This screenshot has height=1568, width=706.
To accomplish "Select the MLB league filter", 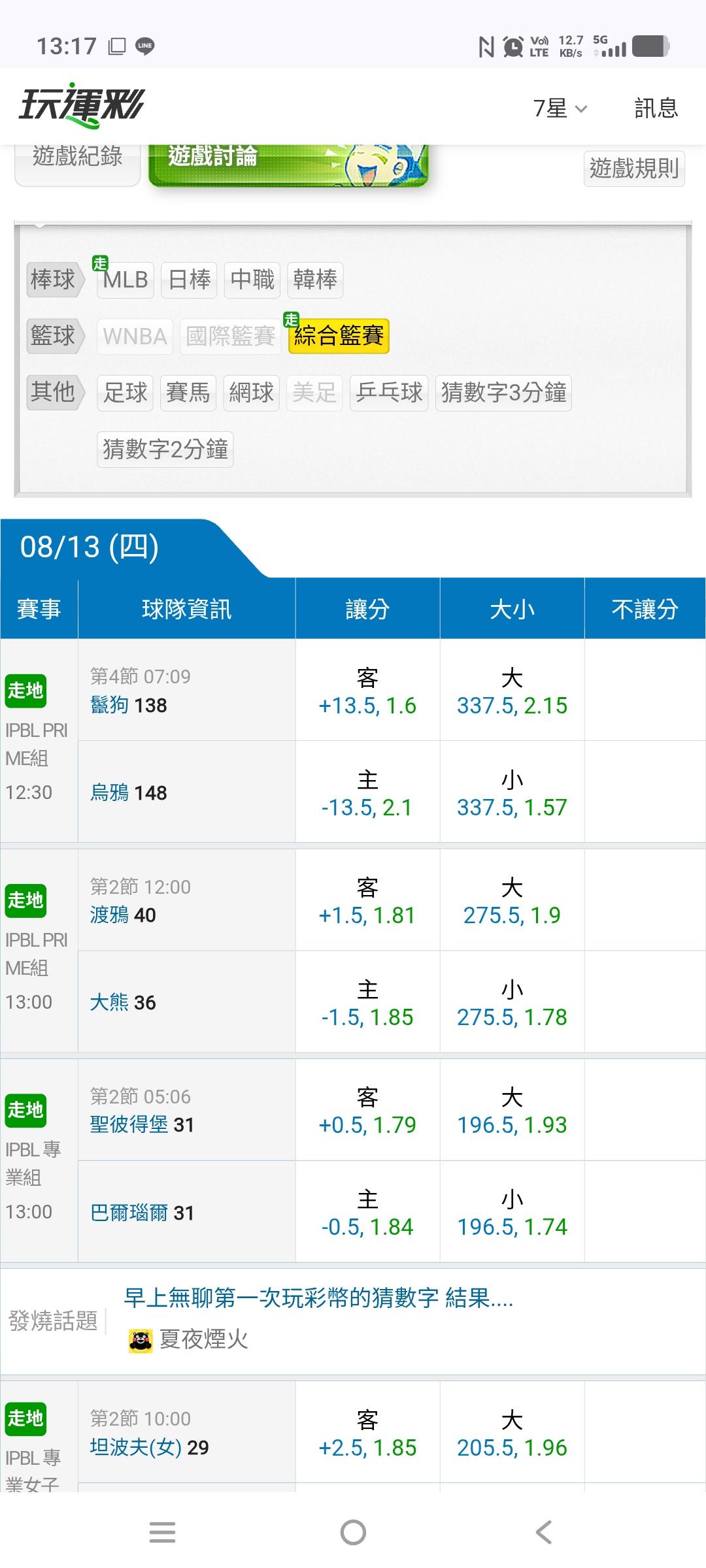I will pyautogui.click(x=126, y=280).
